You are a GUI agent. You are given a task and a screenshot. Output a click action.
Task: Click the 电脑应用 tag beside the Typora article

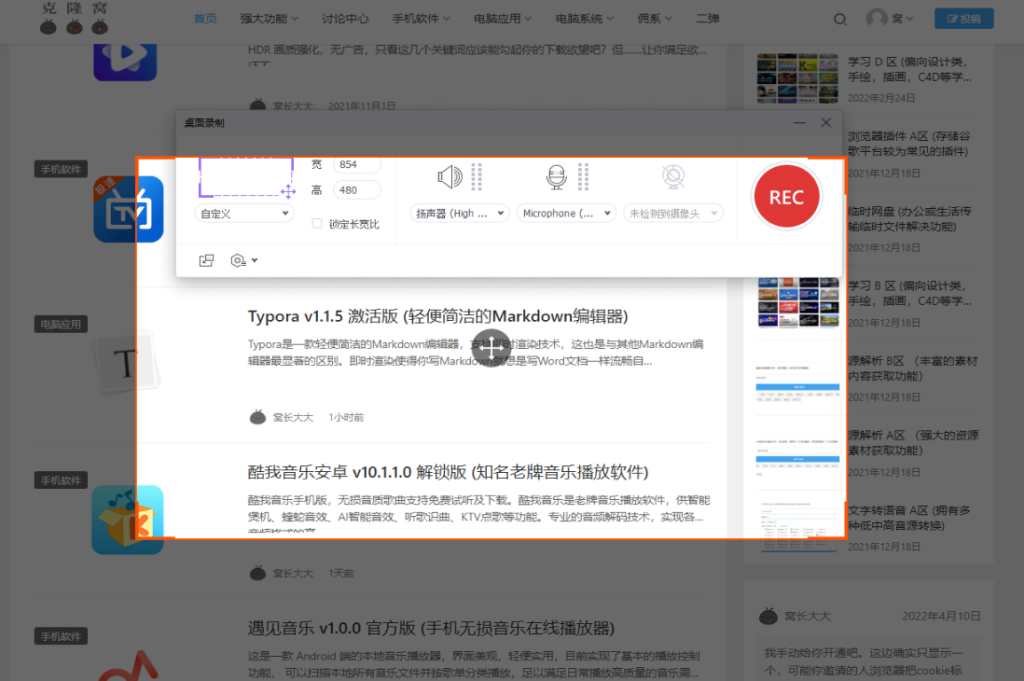(61, 325)
